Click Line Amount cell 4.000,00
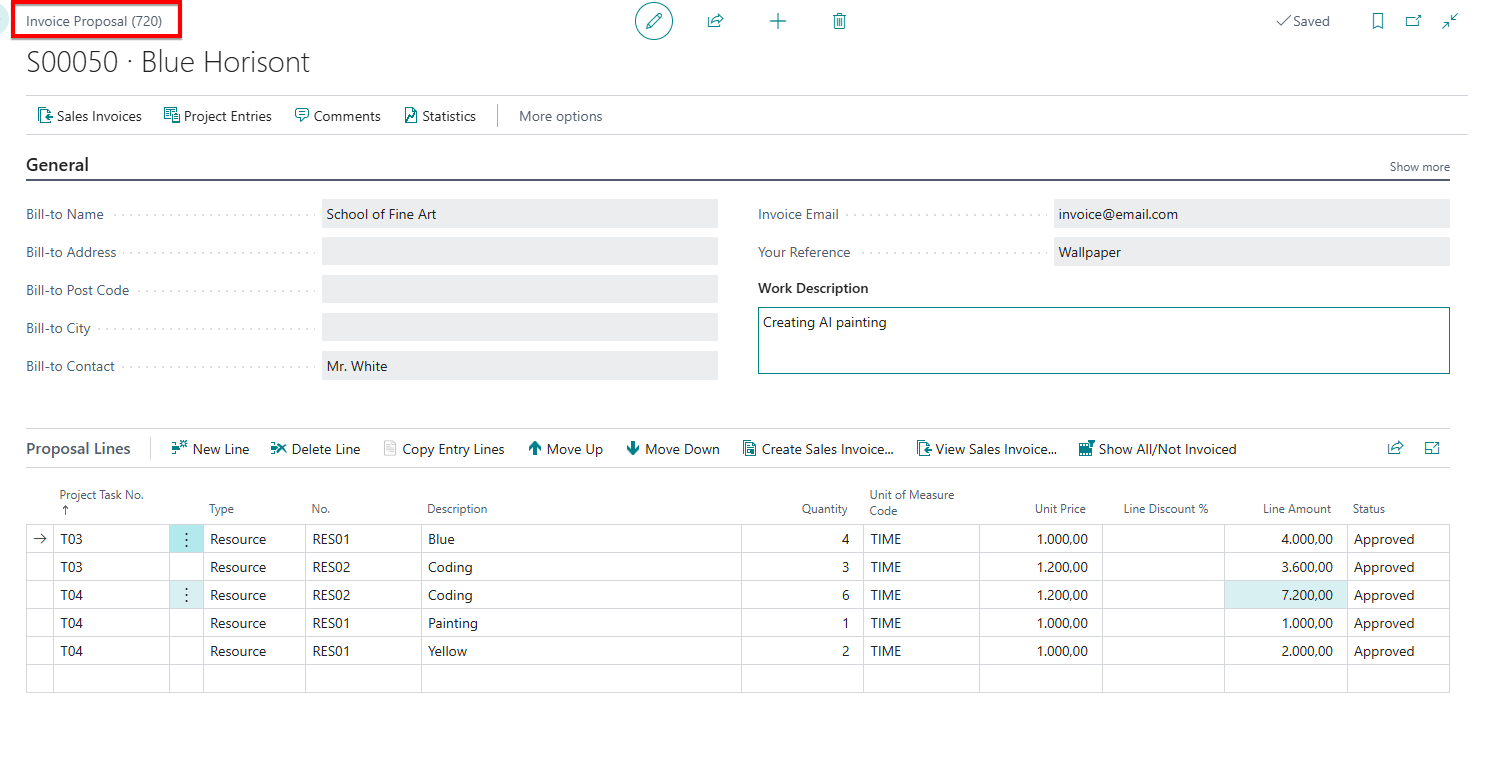1505x778 pixels. point(1286,539)
